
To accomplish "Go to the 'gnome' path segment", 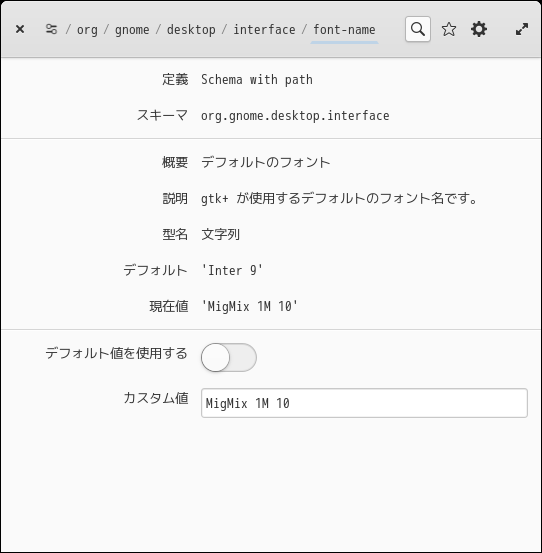I will (x=132, y=30).
